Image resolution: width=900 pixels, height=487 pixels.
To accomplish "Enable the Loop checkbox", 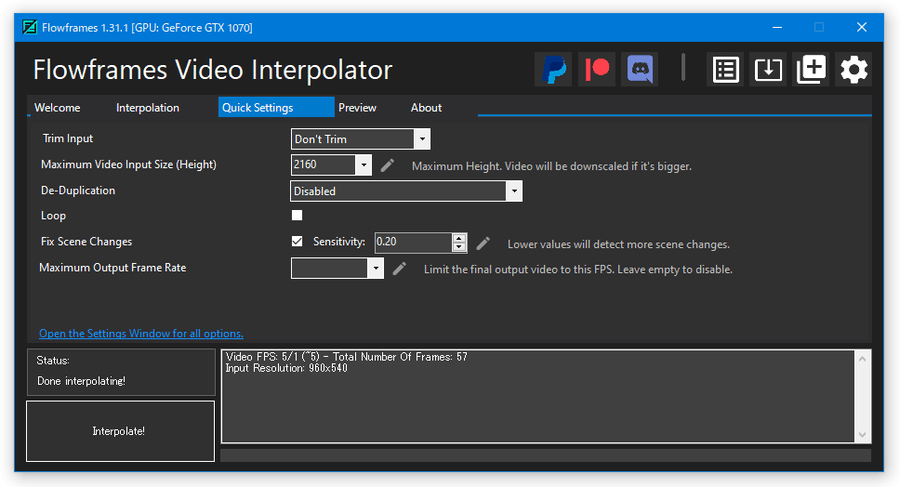I will click(297, 215).
